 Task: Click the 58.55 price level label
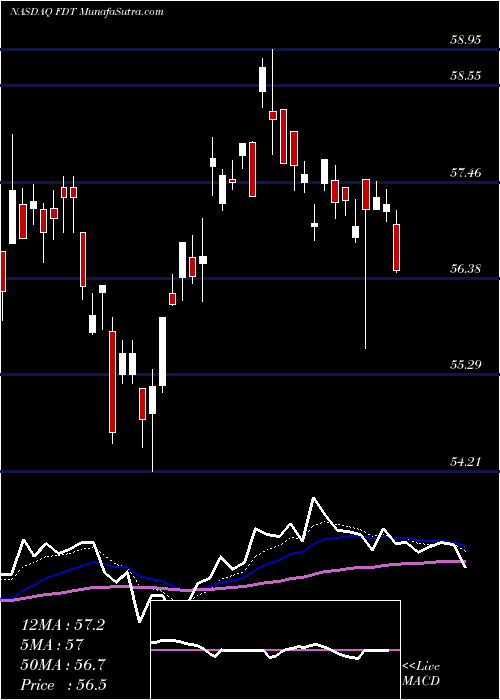click(465, 75)
